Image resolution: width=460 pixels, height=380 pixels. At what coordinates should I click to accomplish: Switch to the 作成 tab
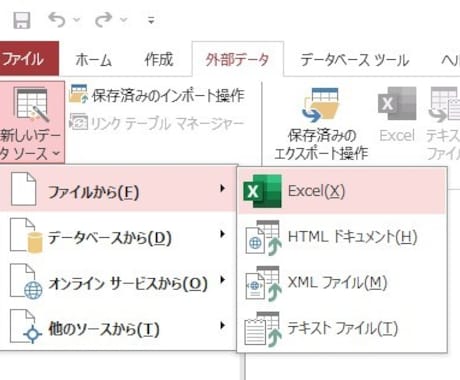click(x=159, y=59)
